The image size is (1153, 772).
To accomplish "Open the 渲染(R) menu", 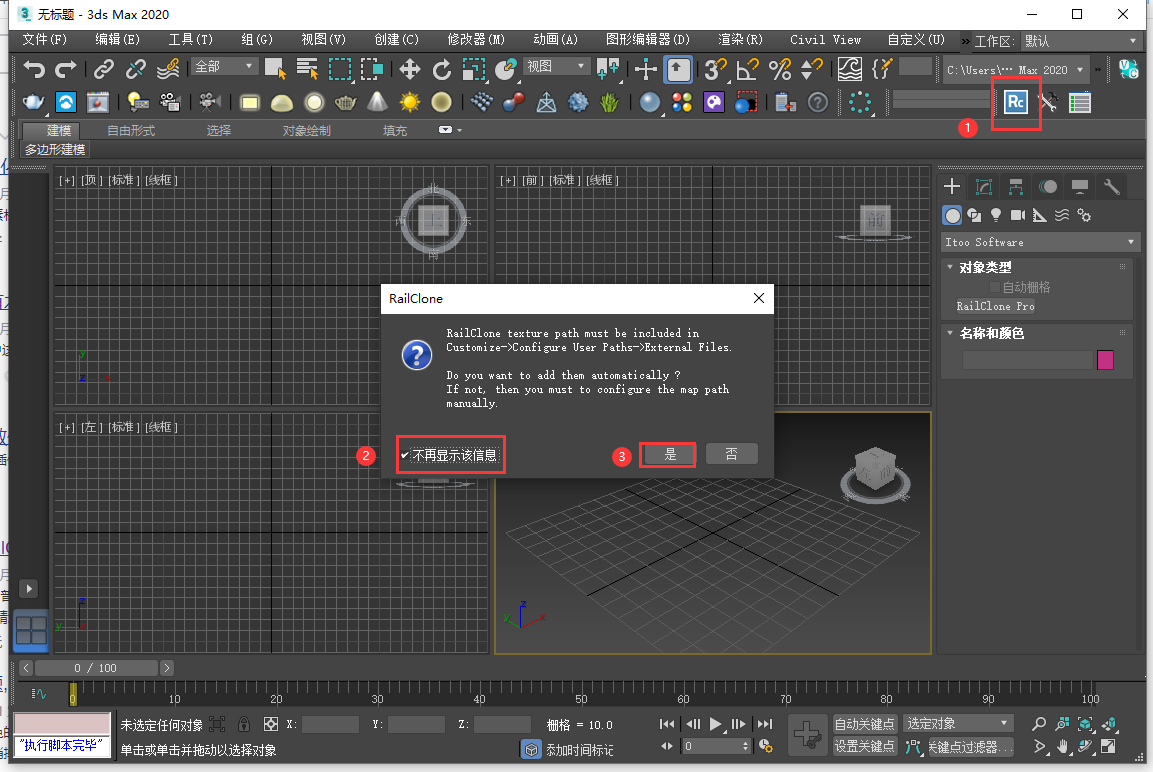I will click(740, 40).
